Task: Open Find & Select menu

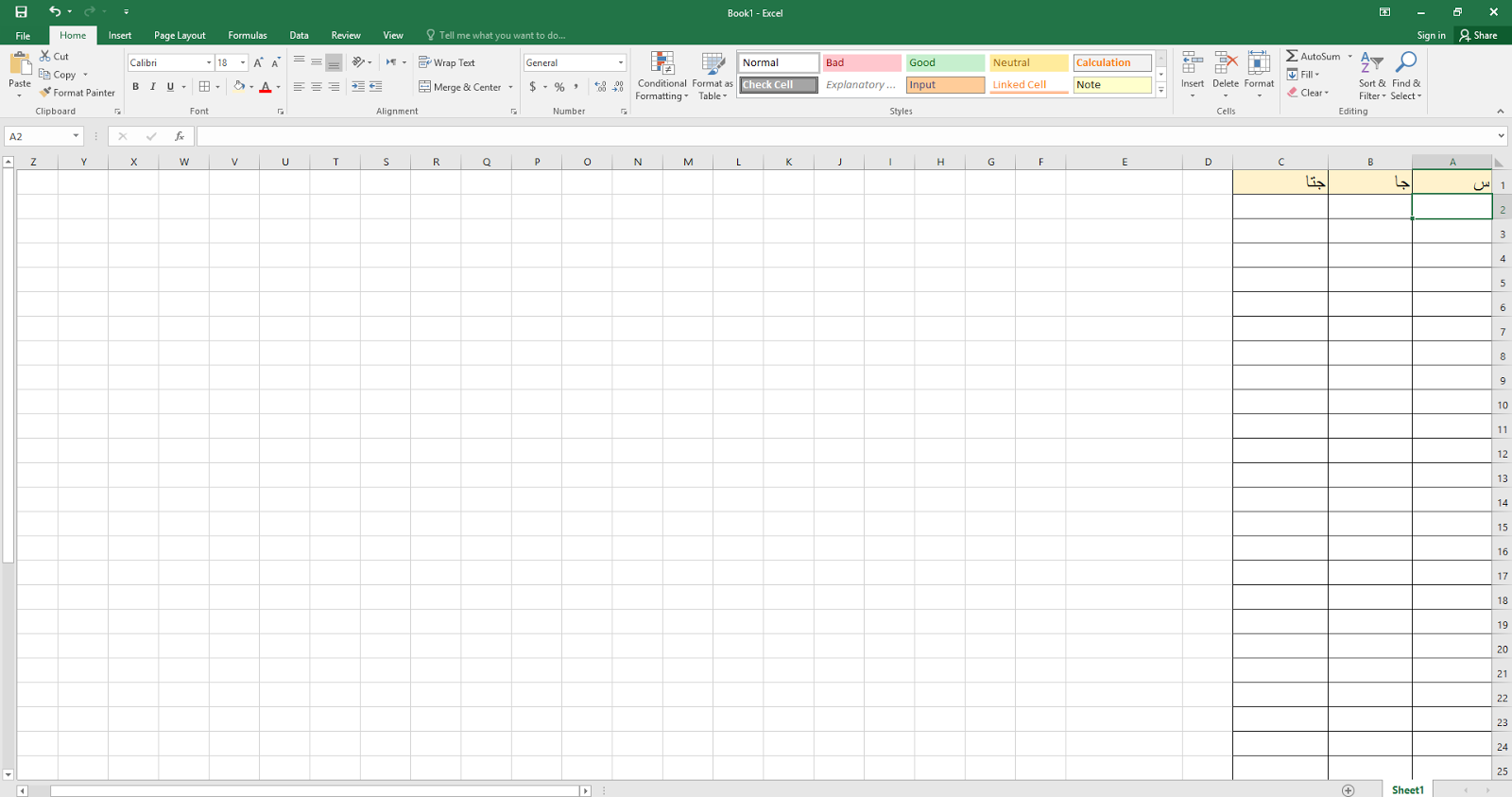Action: 1406,76
